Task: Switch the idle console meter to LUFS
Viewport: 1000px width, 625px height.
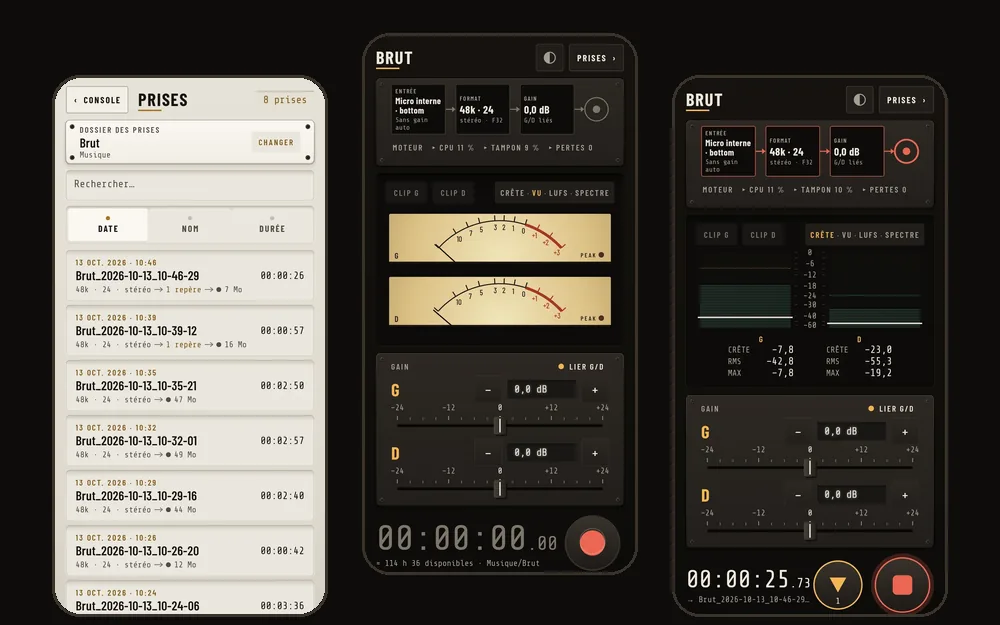Action: coord(558,193)
